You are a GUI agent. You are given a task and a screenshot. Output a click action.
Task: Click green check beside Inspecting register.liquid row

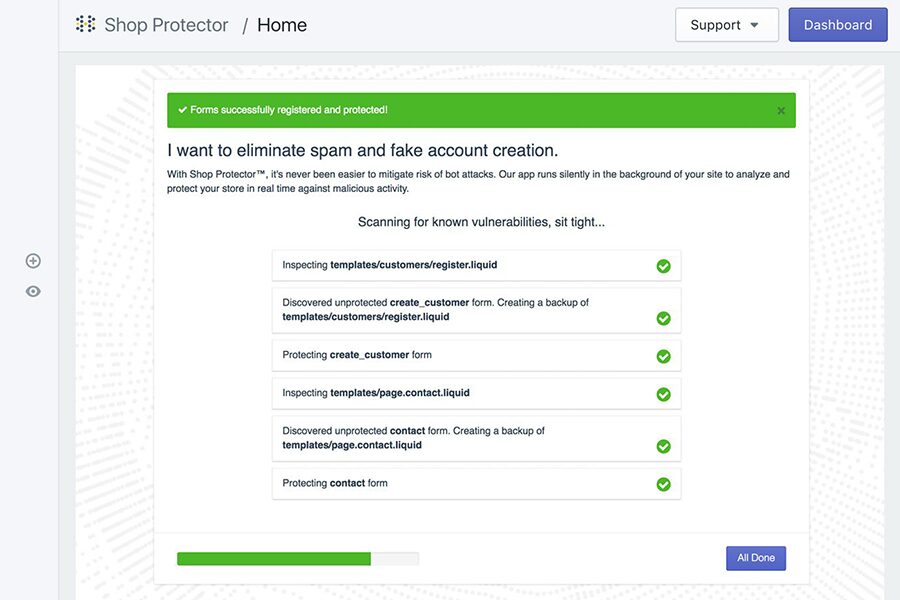(x=664, y=266)
